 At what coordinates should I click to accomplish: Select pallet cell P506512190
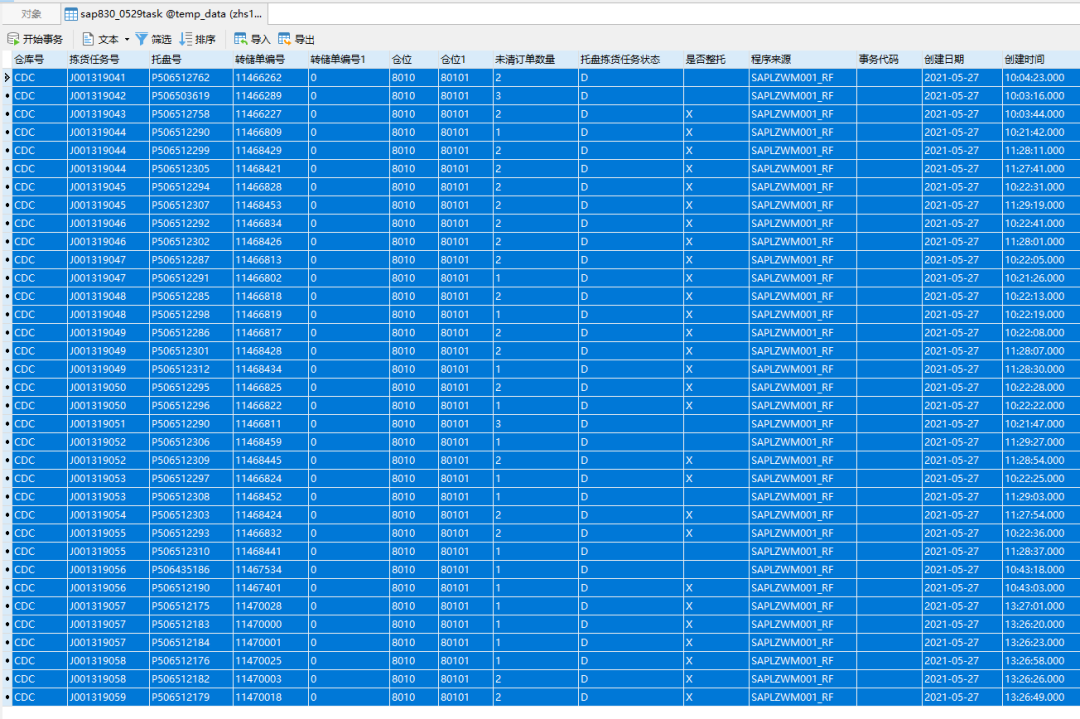(191, 588)
